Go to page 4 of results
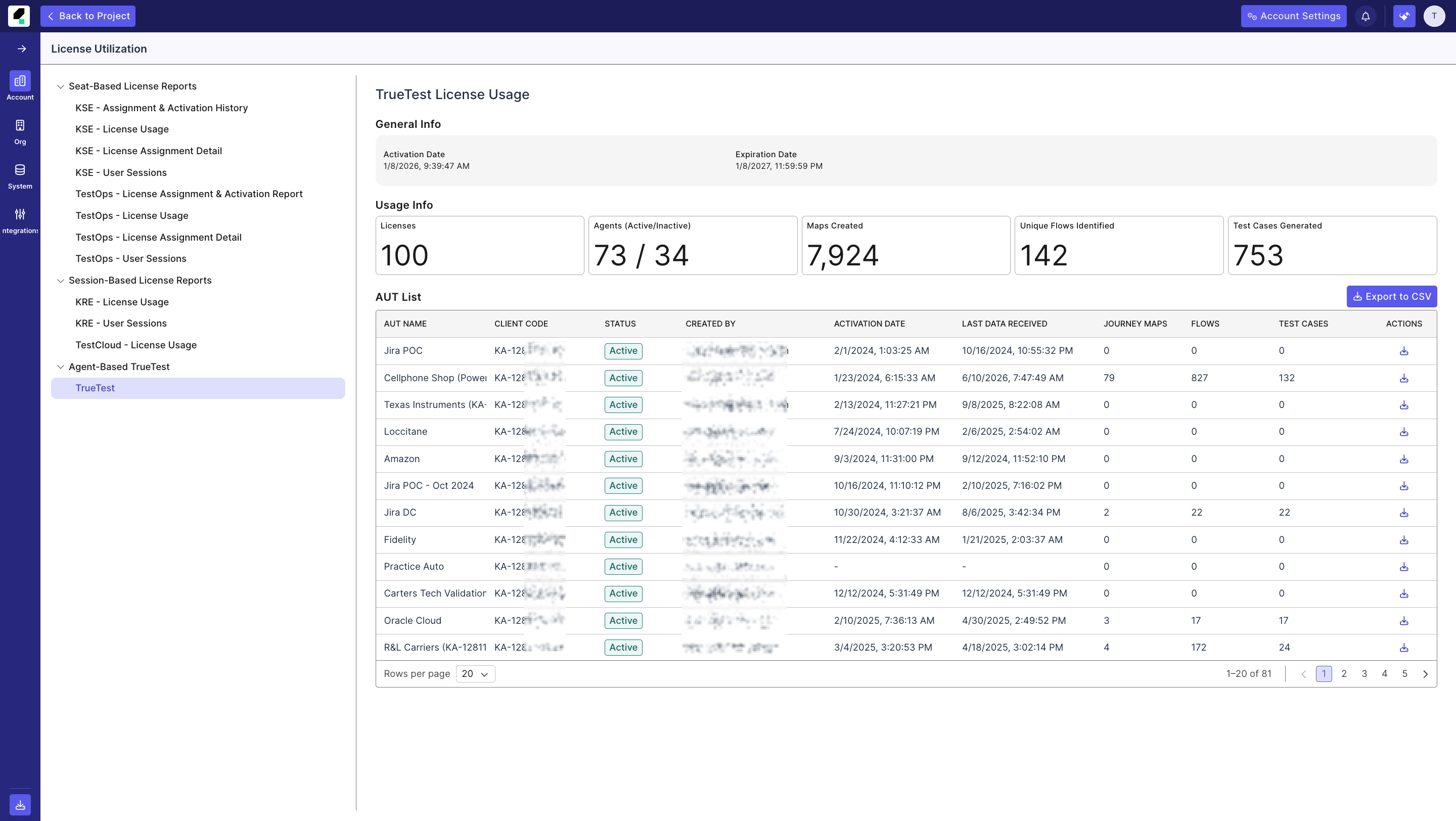This screenshot has height=821, width=1456. point(1384,674)
